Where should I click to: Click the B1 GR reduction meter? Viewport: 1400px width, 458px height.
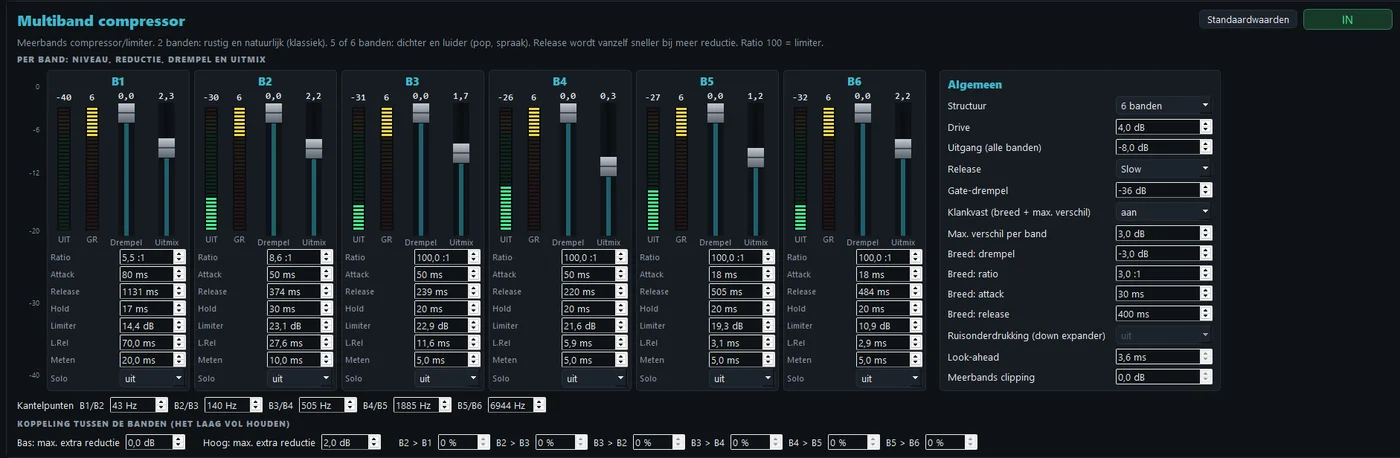coord(92,168)
